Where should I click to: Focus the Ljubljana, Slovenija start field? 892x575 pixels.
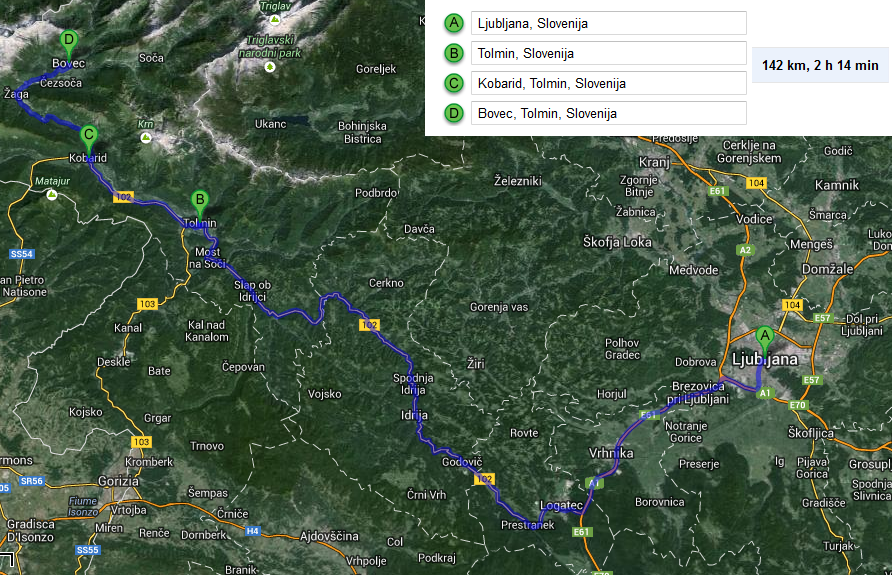(610, 23)
